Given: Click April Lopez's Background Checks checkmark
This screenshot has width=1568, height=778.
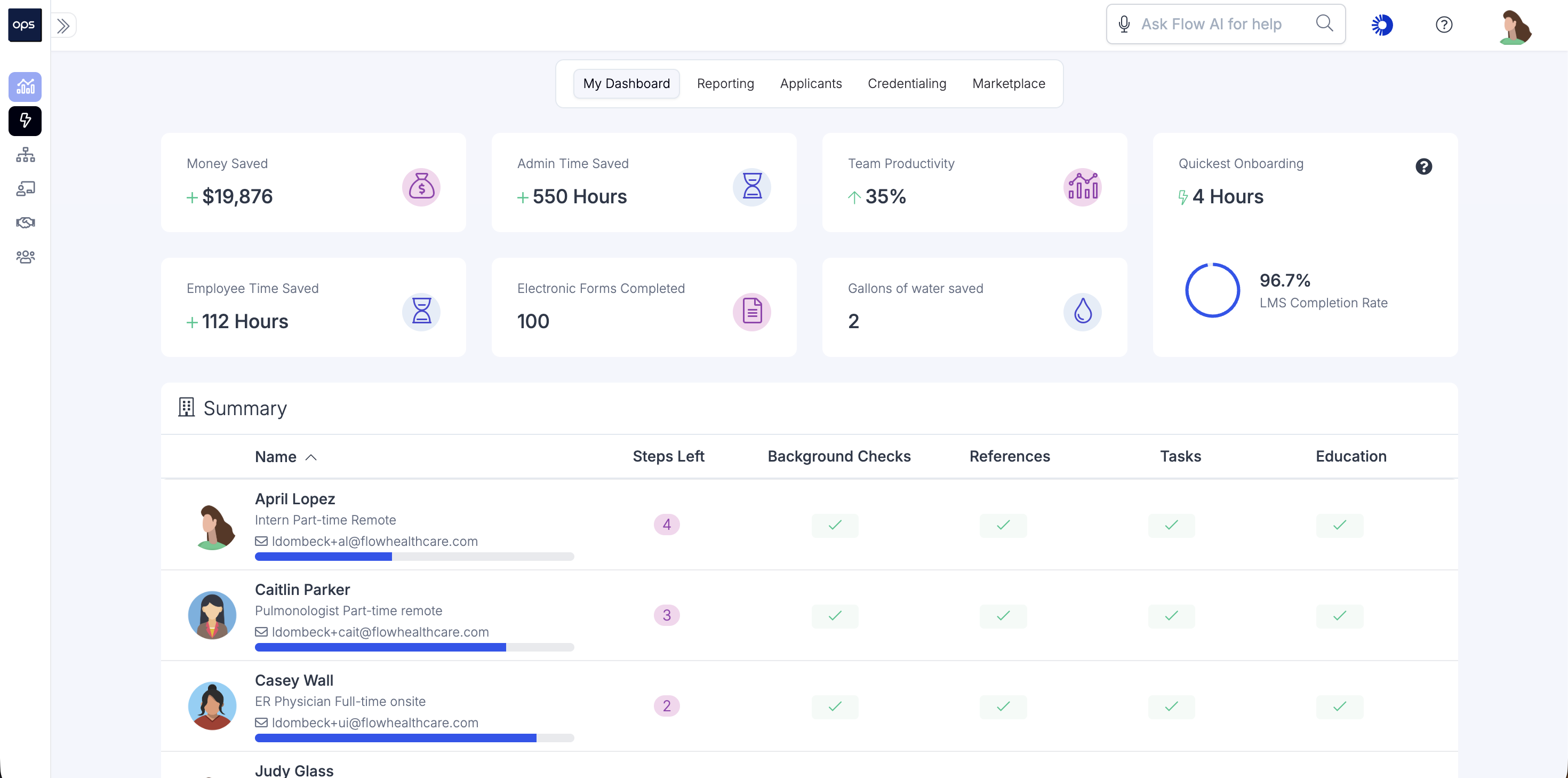Looking at the screenshot, I should click(835, 525).
